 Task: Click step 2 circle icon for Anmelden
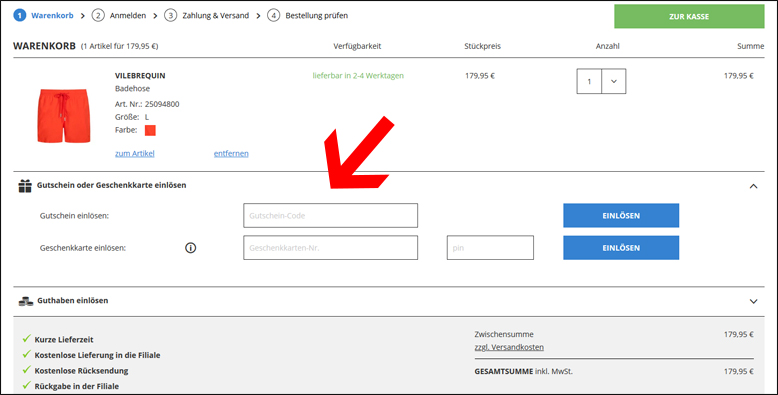pyautogui.click(x=98, y=15)
